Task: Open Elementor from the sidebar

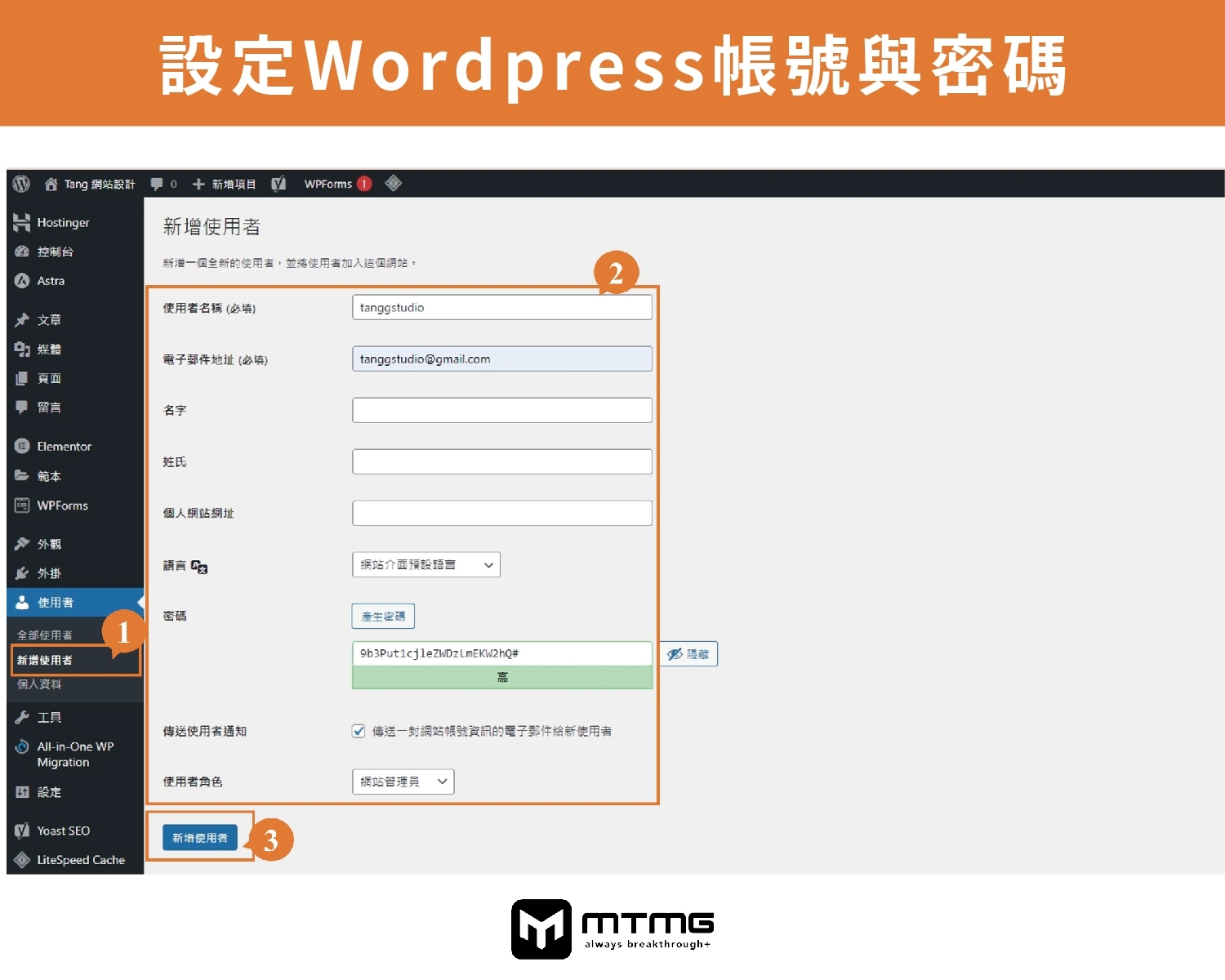Action: coord(22,447)
